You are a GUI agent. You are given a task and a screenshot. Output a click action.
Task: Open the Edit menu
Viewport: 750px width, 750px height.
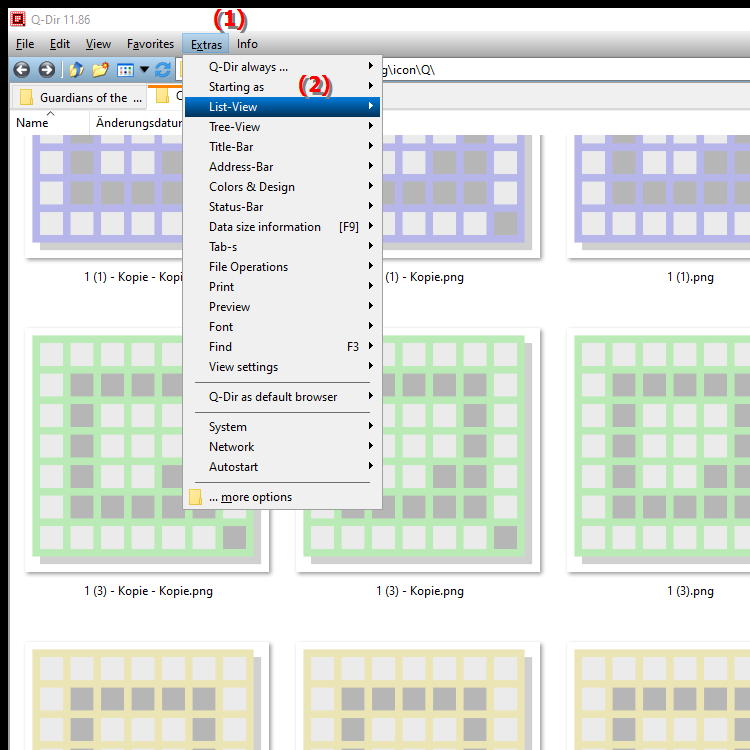[x=60, y=44]
